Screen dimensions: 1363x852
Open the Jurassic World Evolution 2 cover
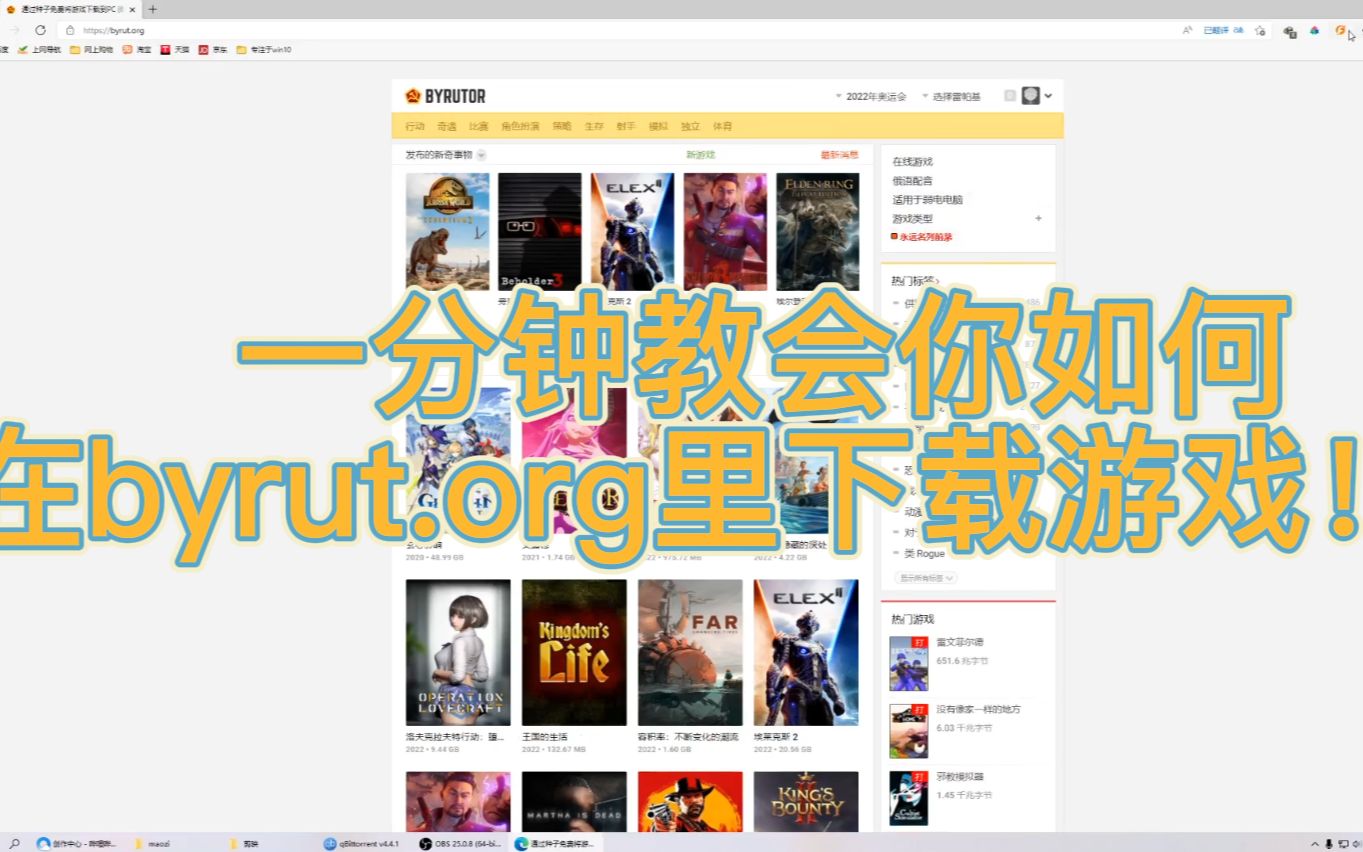click(x=447, y=232)
